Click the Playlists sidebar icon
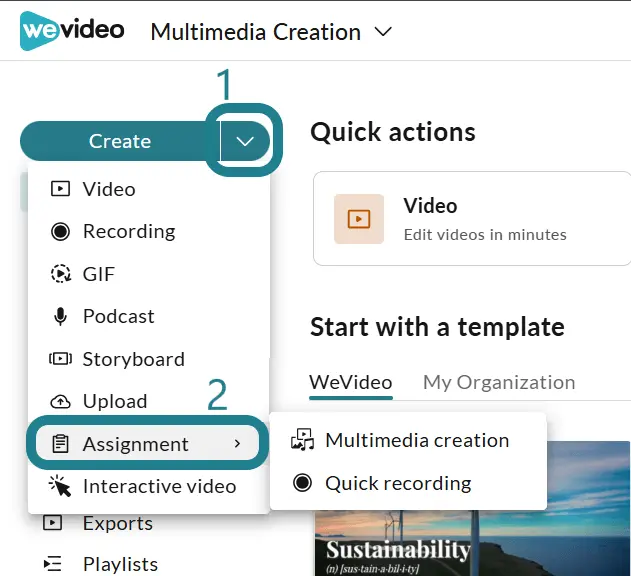 tap(53, 564)
